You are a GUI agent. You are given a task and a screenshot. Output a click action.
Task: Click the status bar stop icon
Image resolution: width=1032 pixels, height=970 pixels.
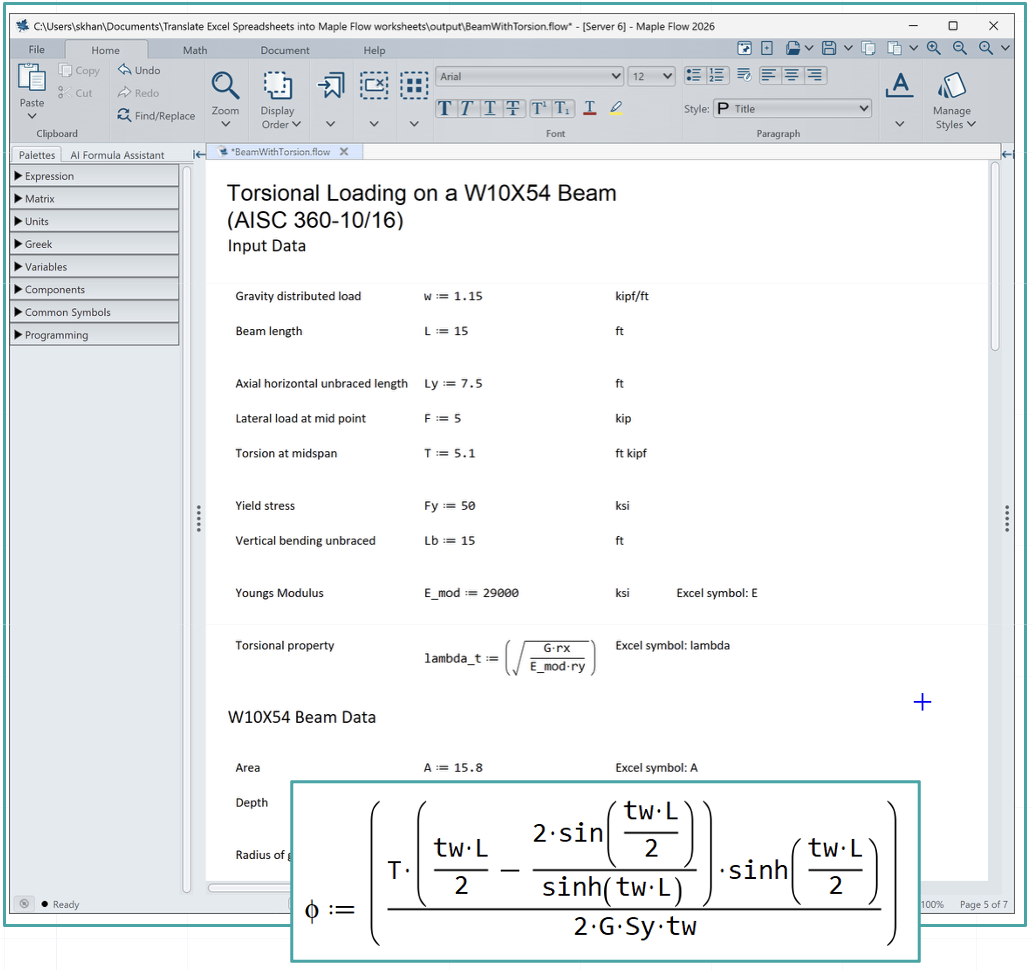click(x=24, y=904)
